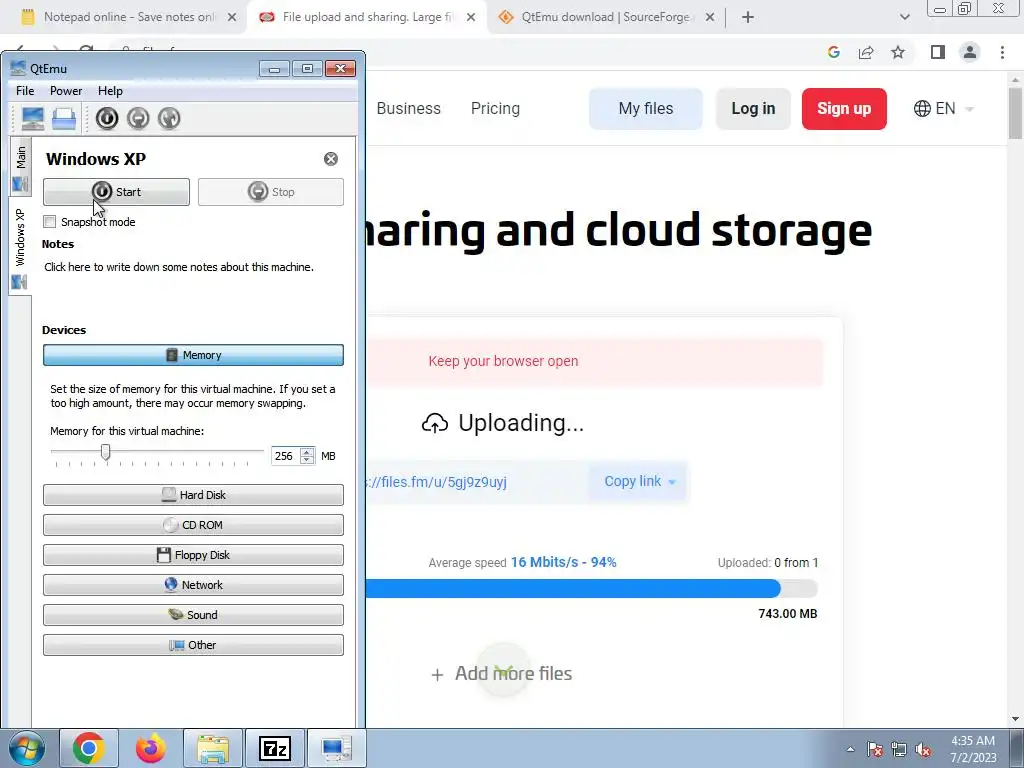Bookmark this page with the star icon
The width and height of the screenshot is (1024, 768).
(898, 52)
